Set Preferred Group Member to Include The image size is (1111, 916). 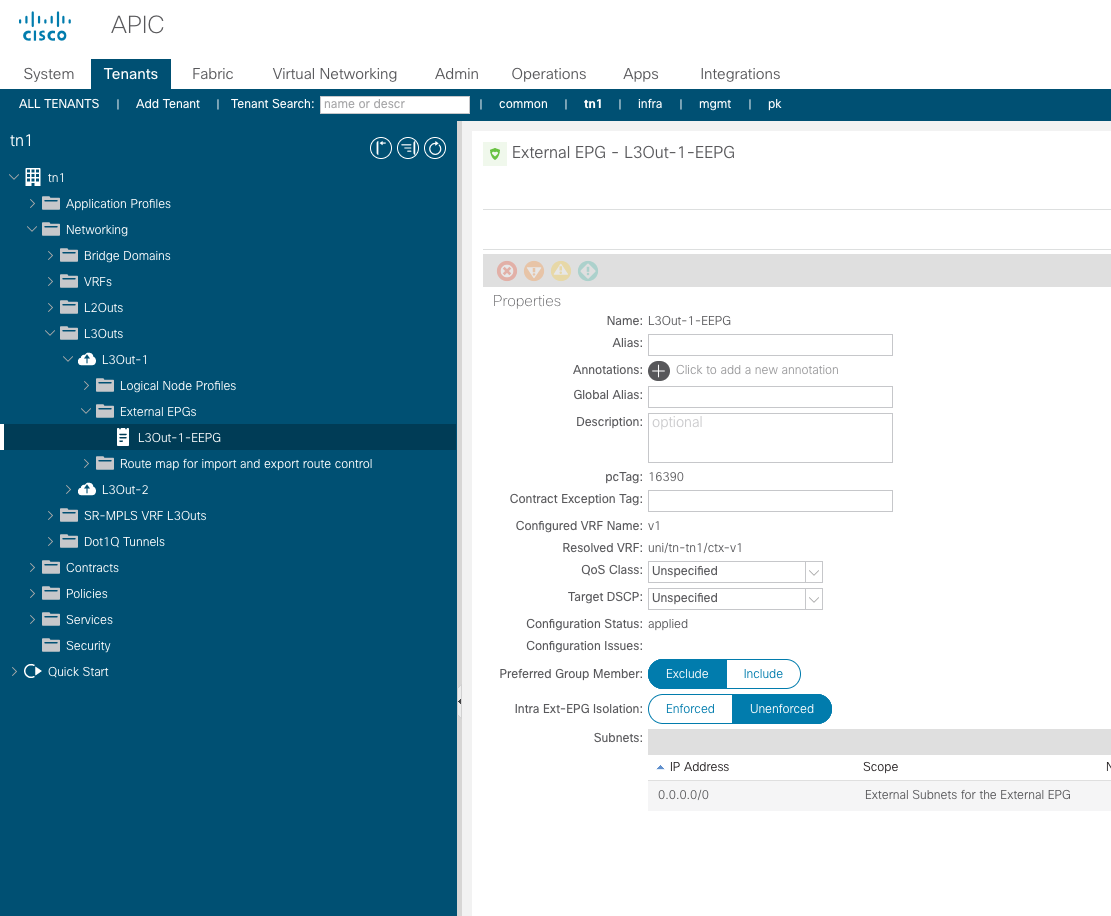tap(763, 674)
